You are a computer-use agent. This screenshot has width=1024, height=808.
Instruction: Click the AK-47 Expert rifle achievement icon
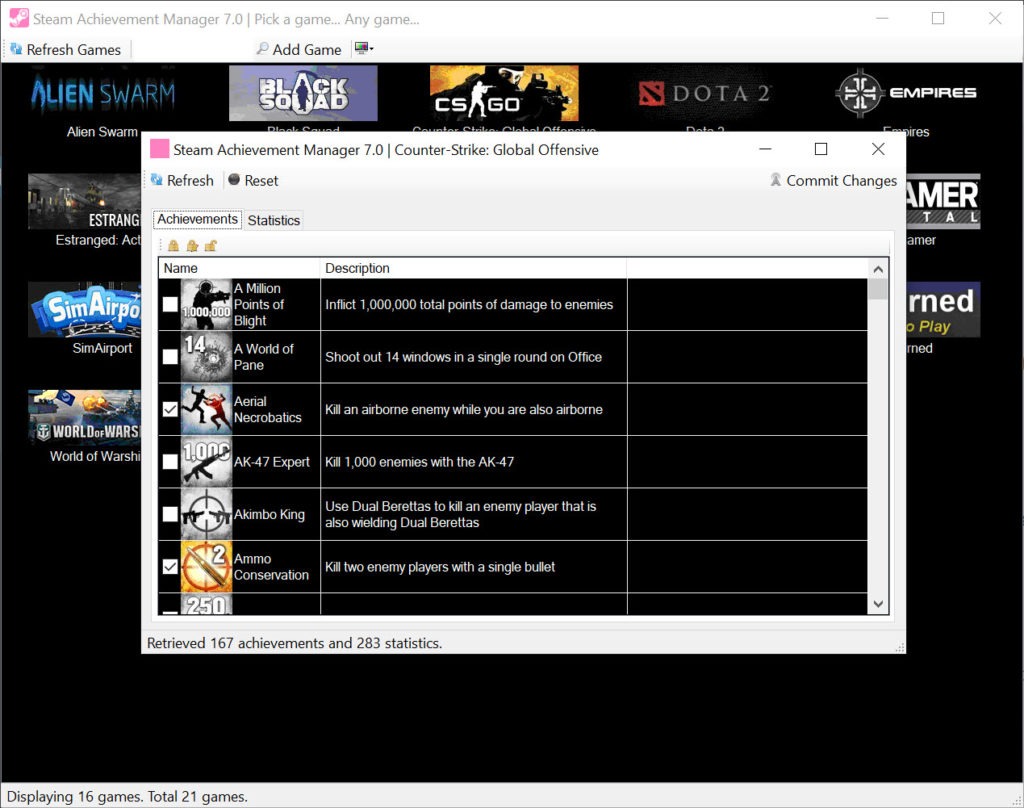pyautogui.click(x=206, y=462)
